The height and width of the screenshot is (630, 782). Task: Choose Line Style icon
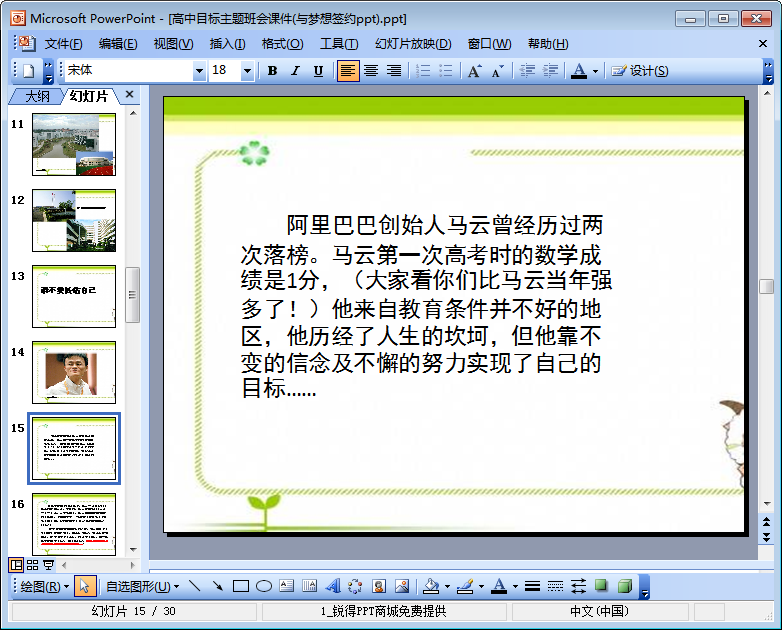click(532, 586)
